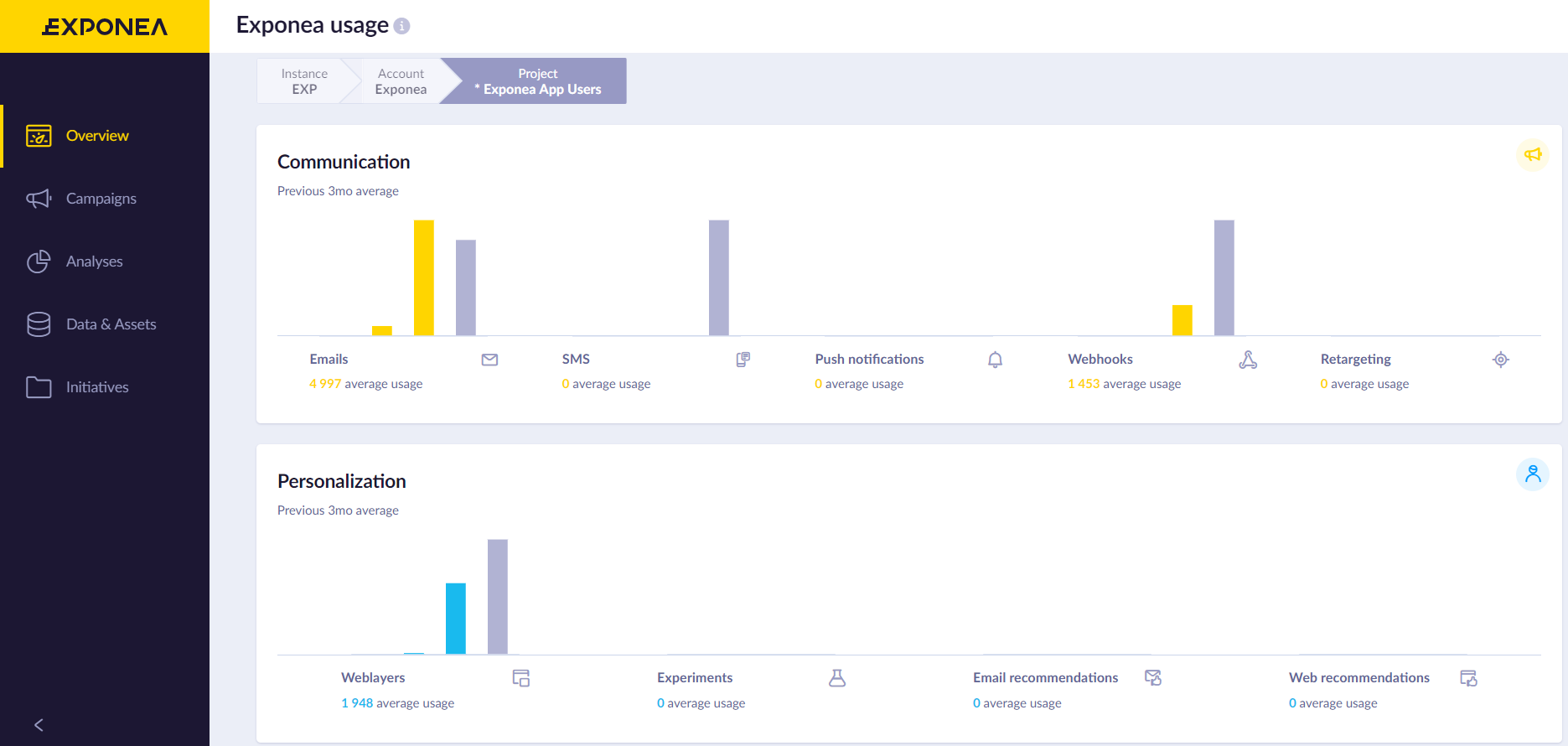The image size is (1568, 746).
Task: Click the Webhooks label
Action: (x=1100, y=359)
